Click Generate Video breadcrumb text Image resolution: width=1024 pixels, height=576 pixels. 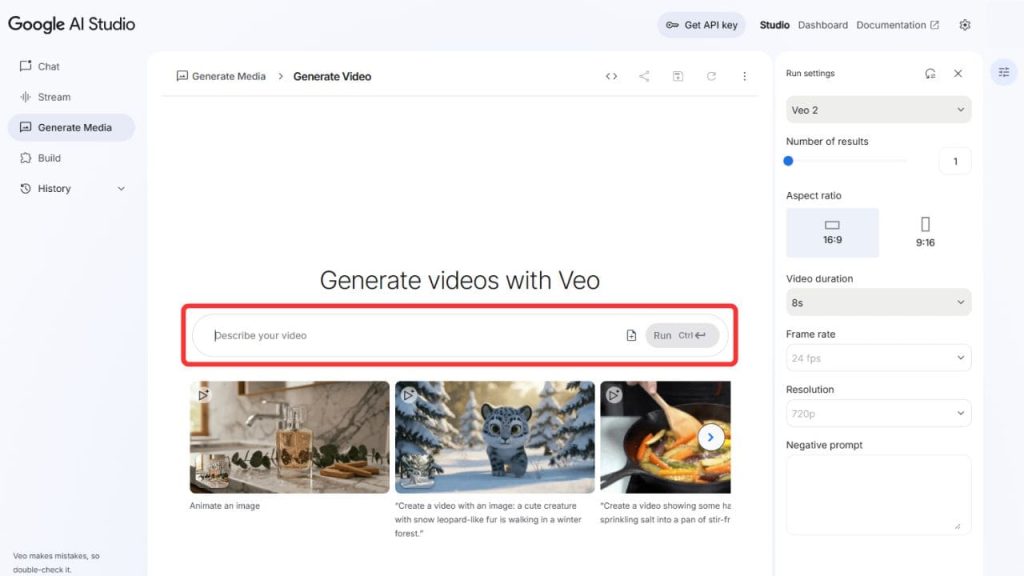332,76
